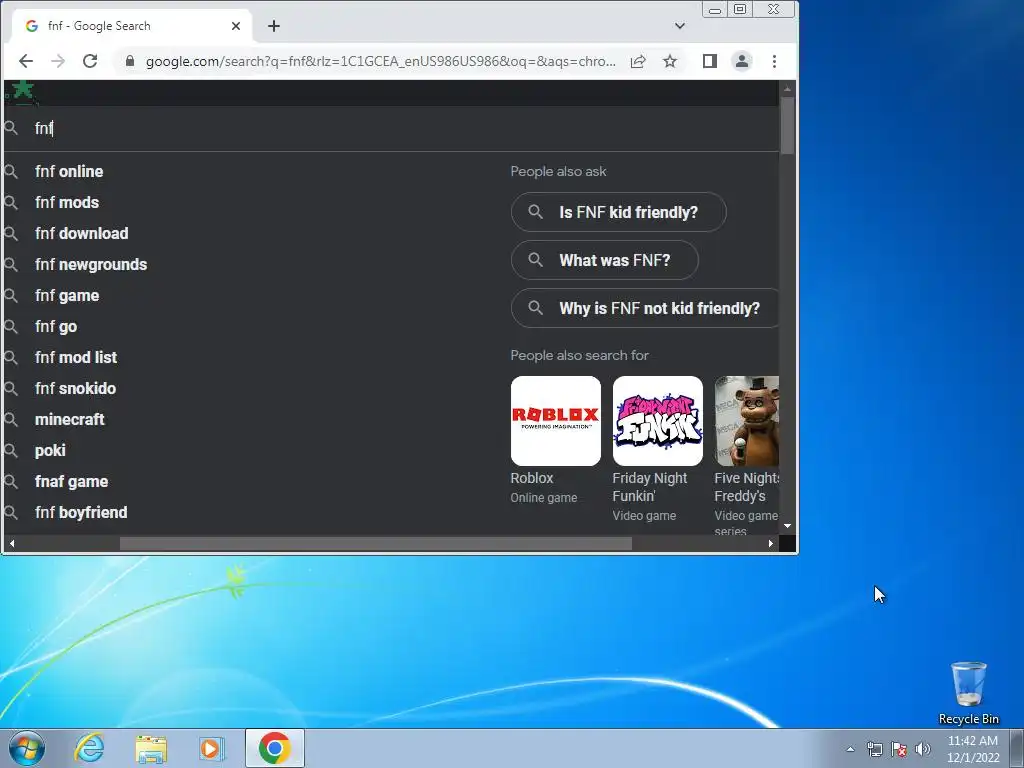Click the address bar URL

tap(380, 61)
